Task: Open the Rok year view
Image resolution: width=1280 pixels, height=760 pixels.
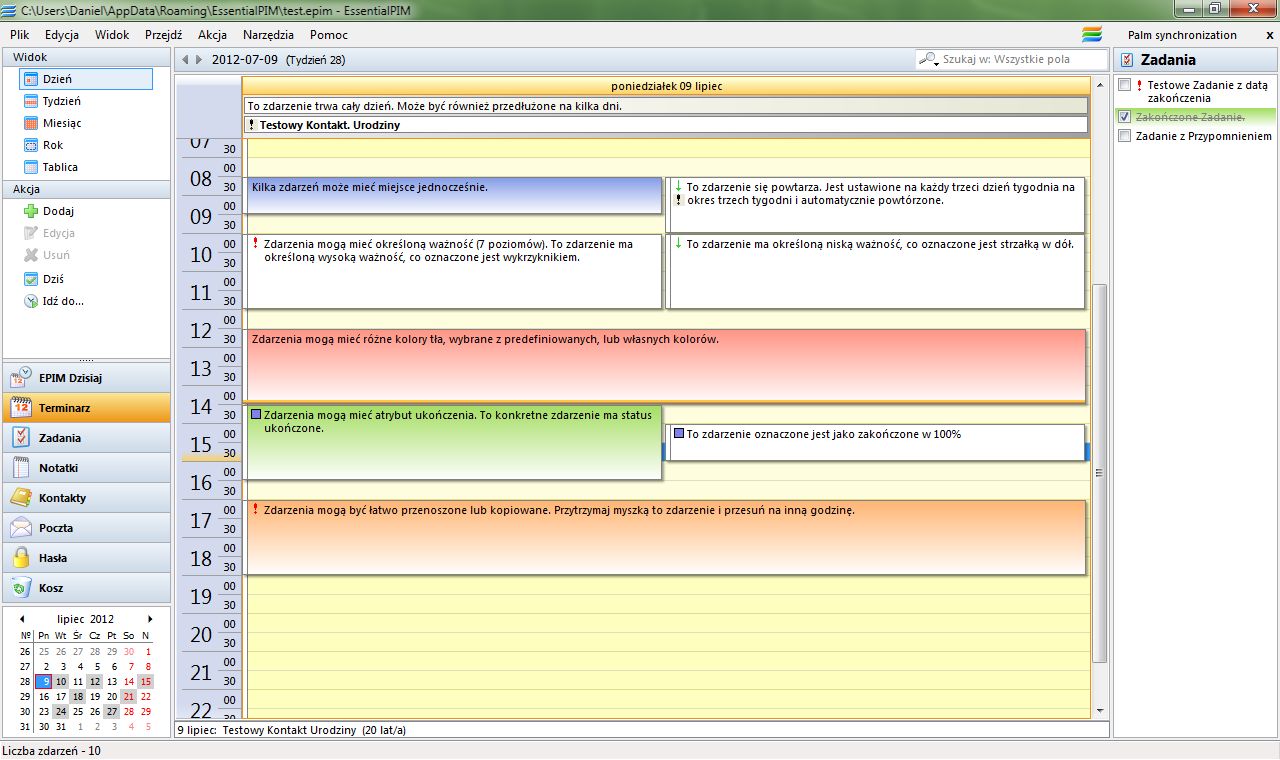Action: coord(44,145)
